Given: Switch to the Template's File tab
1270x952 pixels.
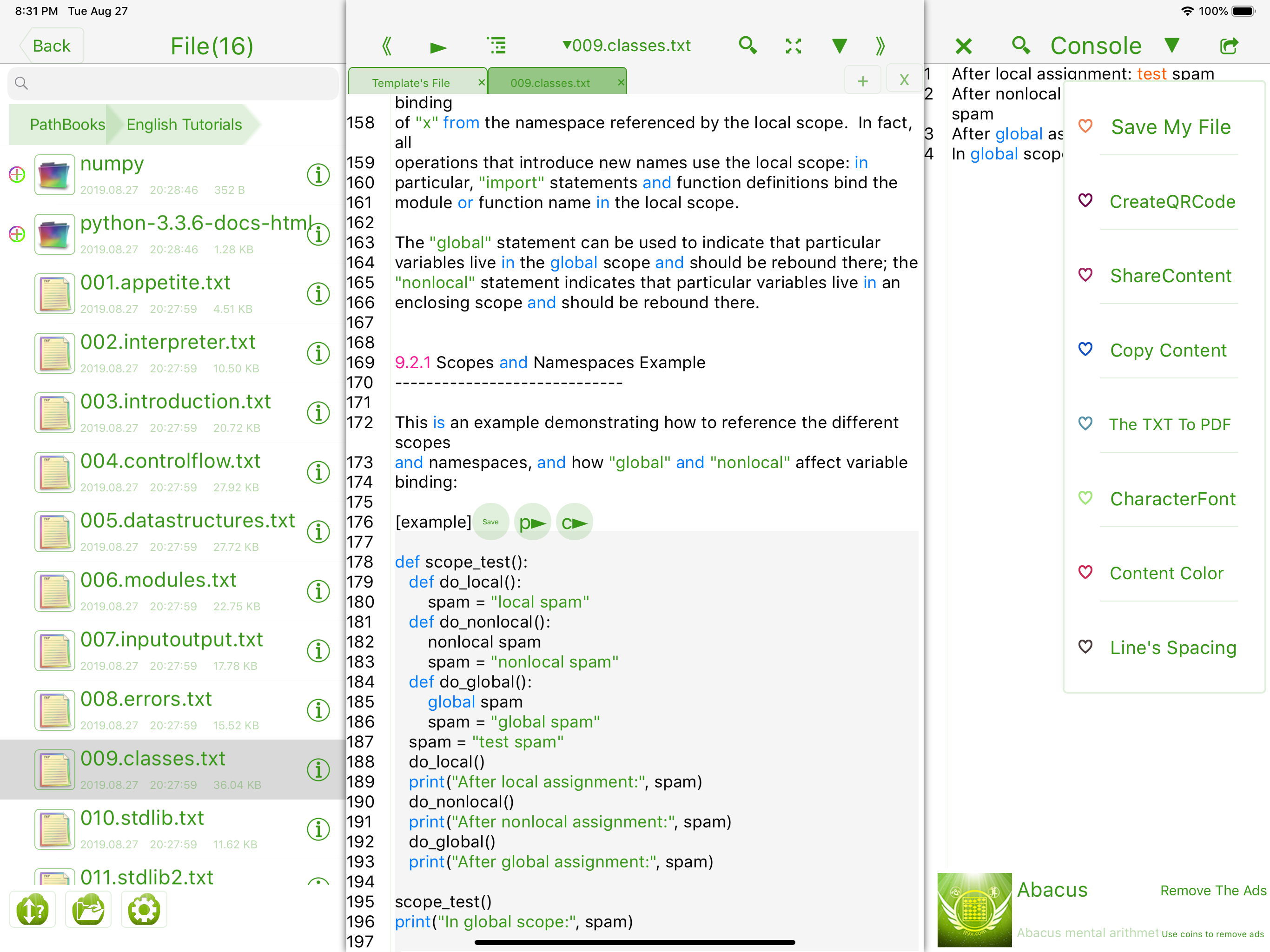Looking at the screenshot, I should (411, 83).
